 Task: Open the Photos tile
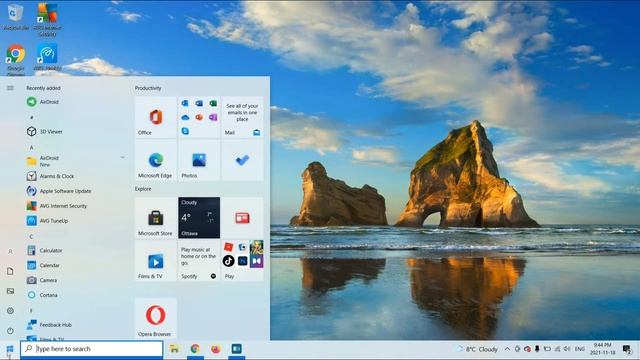(199, 160)
